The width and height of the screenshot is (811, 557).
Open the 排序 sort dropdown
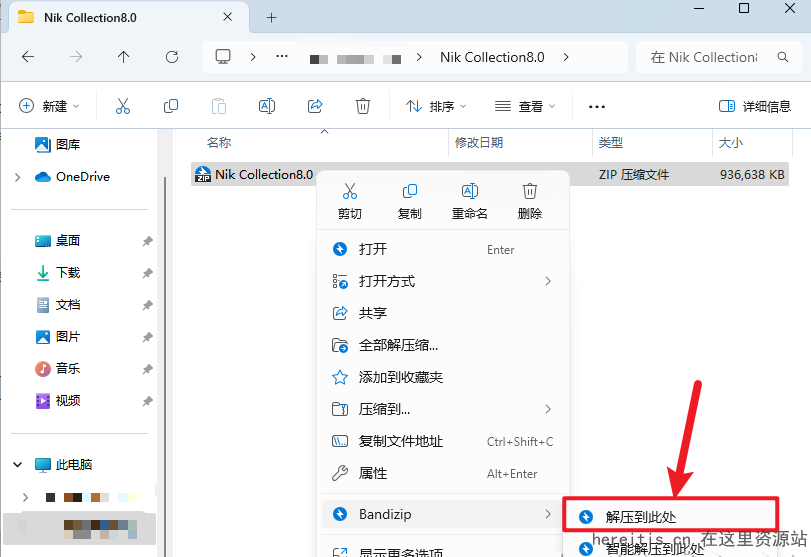coord(436,106)
